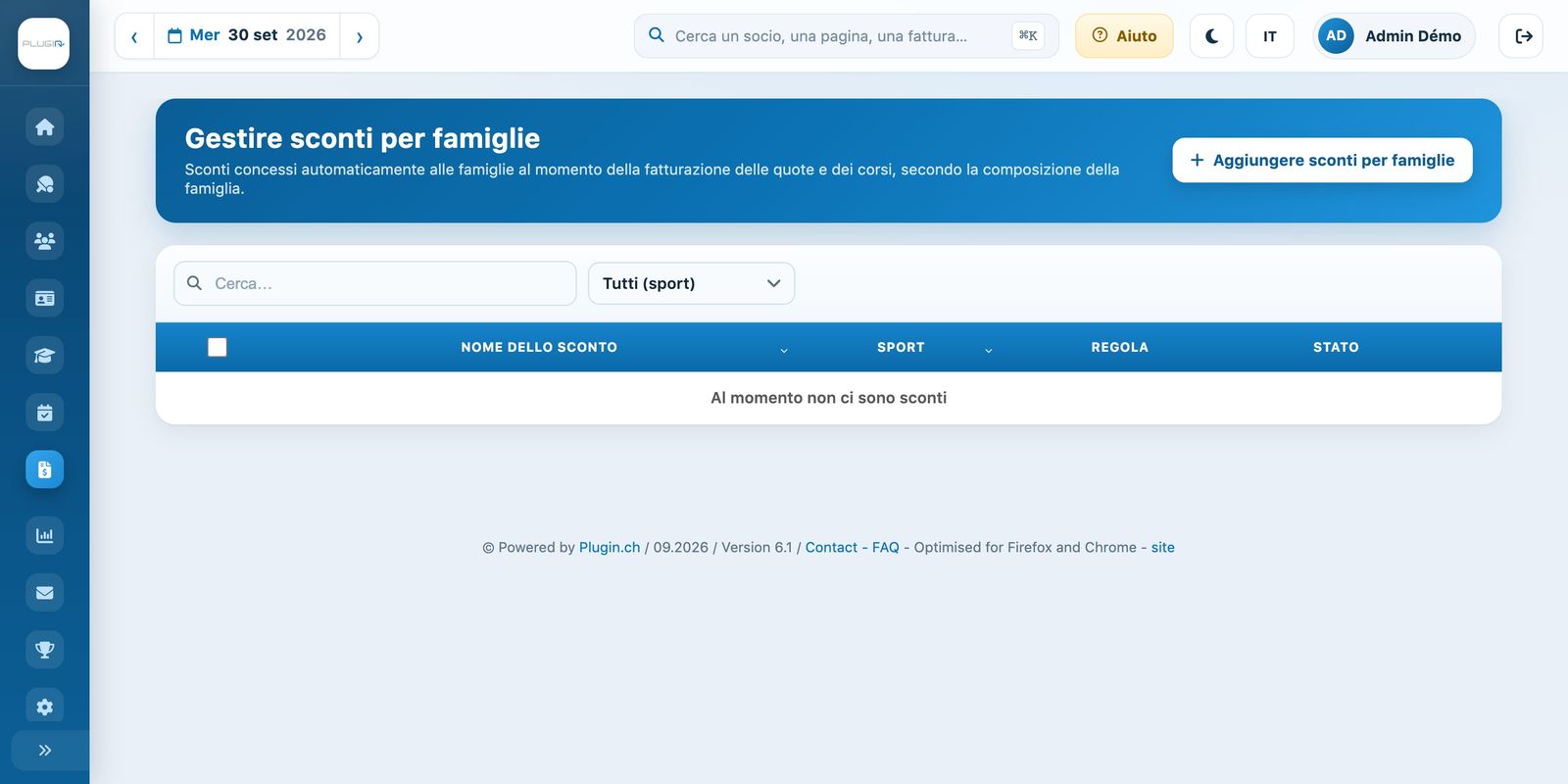Click the Cerca discount filter field

(x=375, y=283)
